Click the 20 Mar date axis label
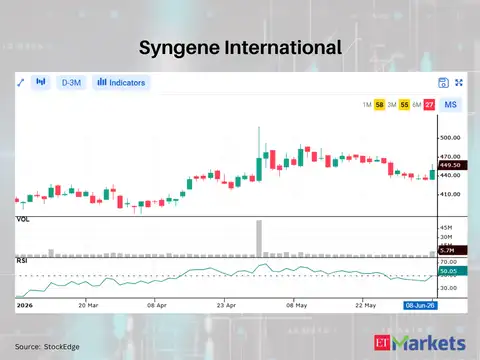 pos(88,305)
